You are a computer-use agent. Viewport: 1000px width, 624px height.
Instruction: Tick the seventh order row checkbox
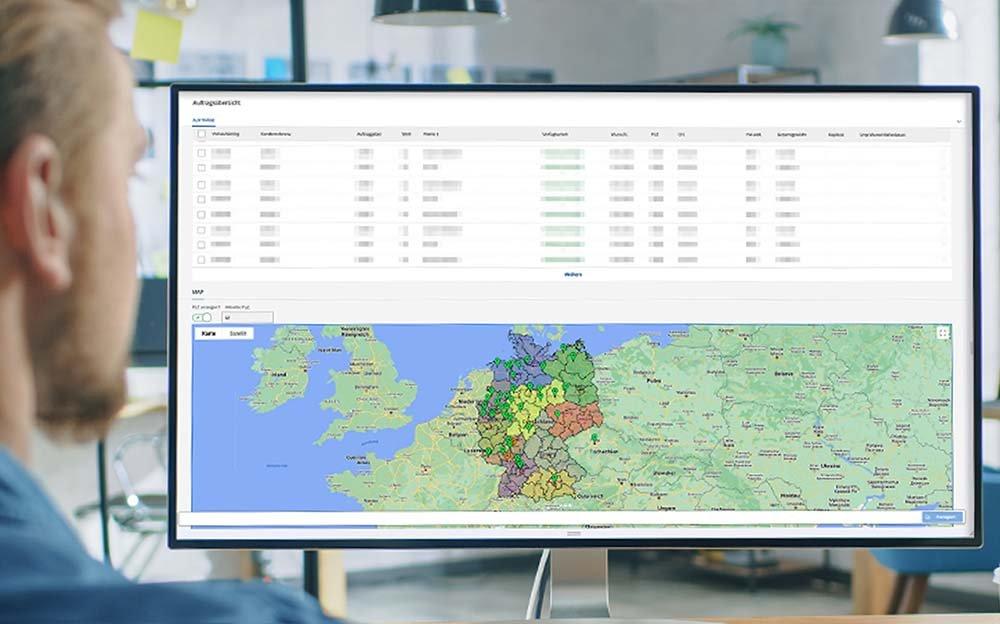point(202,244)
